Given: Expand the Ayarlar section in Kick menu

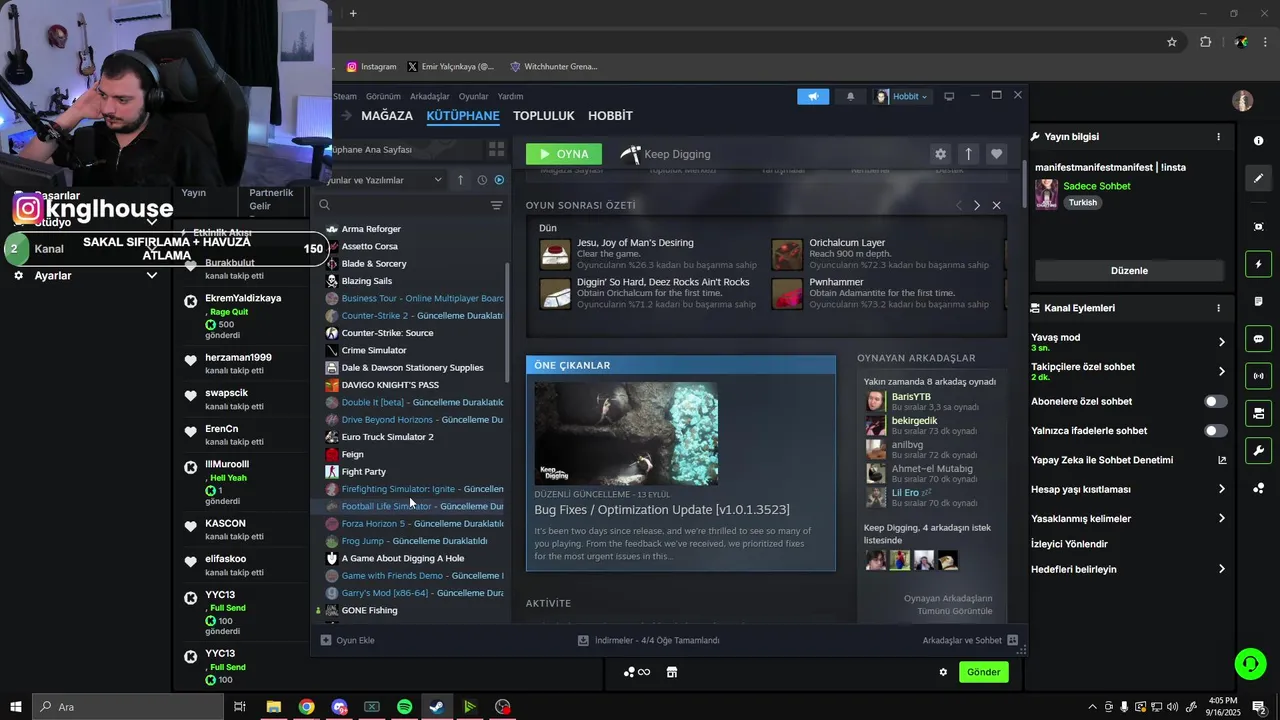Looking at the screenshot, I should [152, 275].
